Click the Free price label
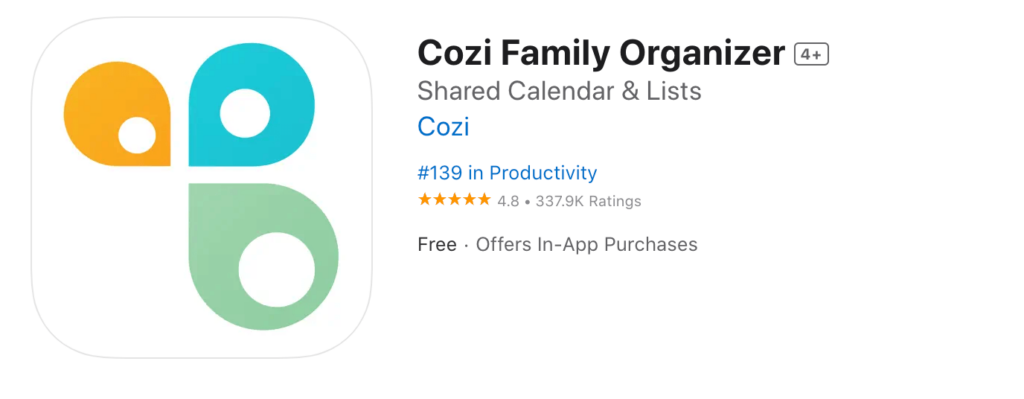This screenshot has height=399, width=1024. click(437, 245)
